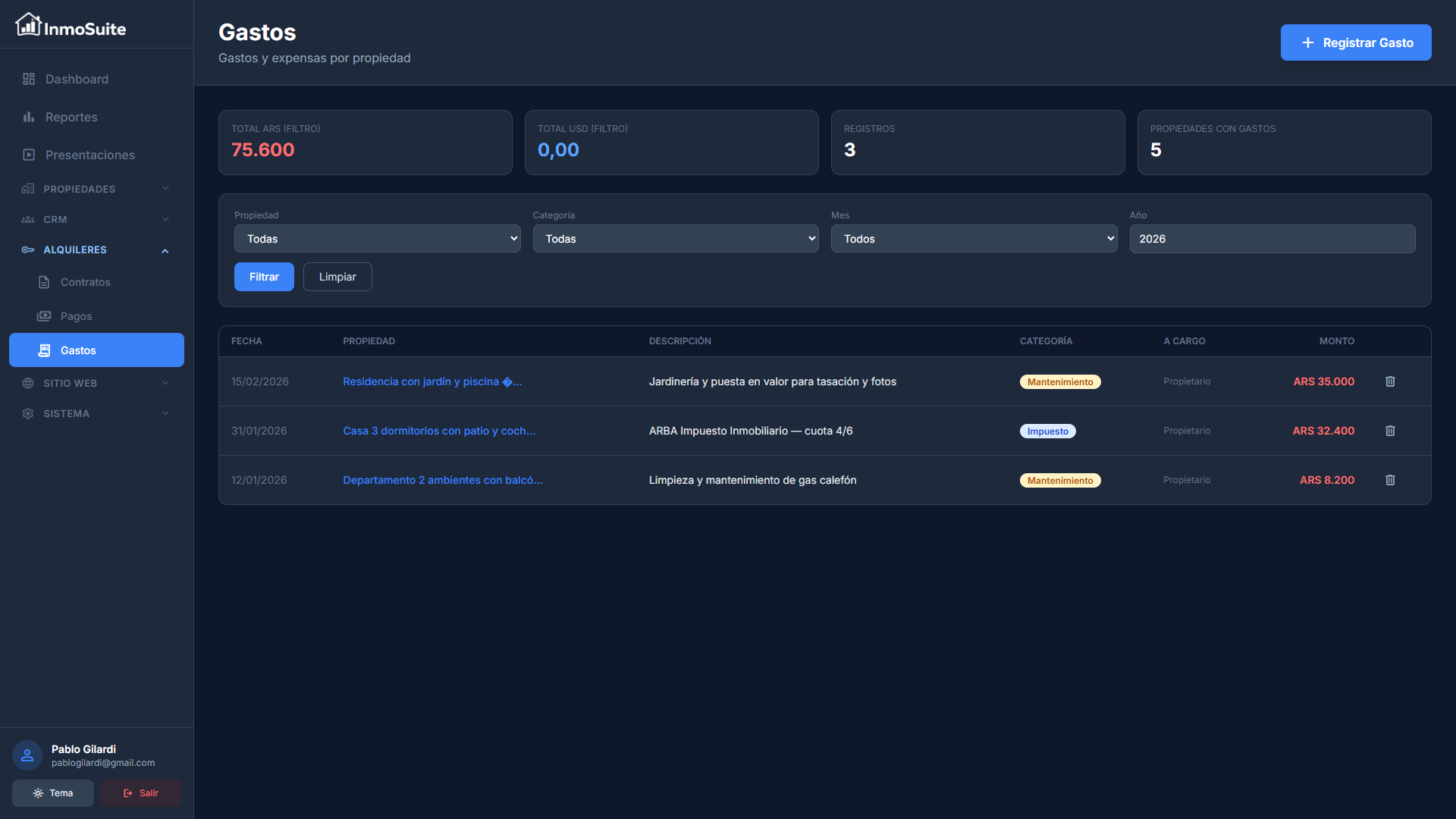Click Pablo Gilardi user avatar
The width and height of the screenshot is (1456, 819).
click(x=27, y=755)
